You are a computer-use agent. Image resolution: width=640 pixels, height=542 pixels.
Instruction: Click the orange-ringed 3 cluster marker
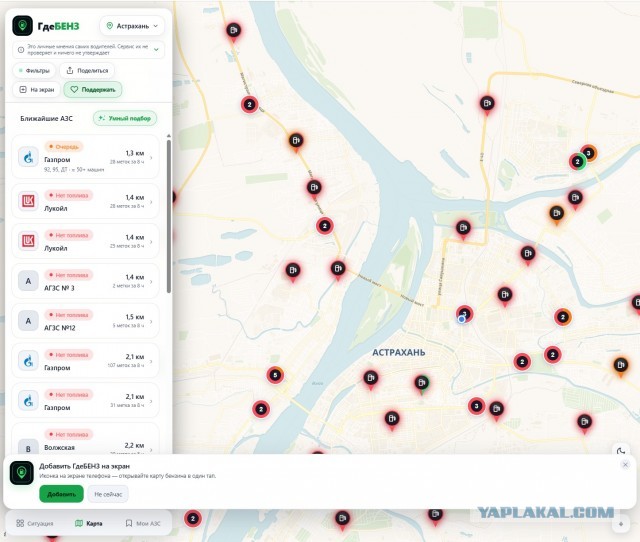(x=589, y=153)
